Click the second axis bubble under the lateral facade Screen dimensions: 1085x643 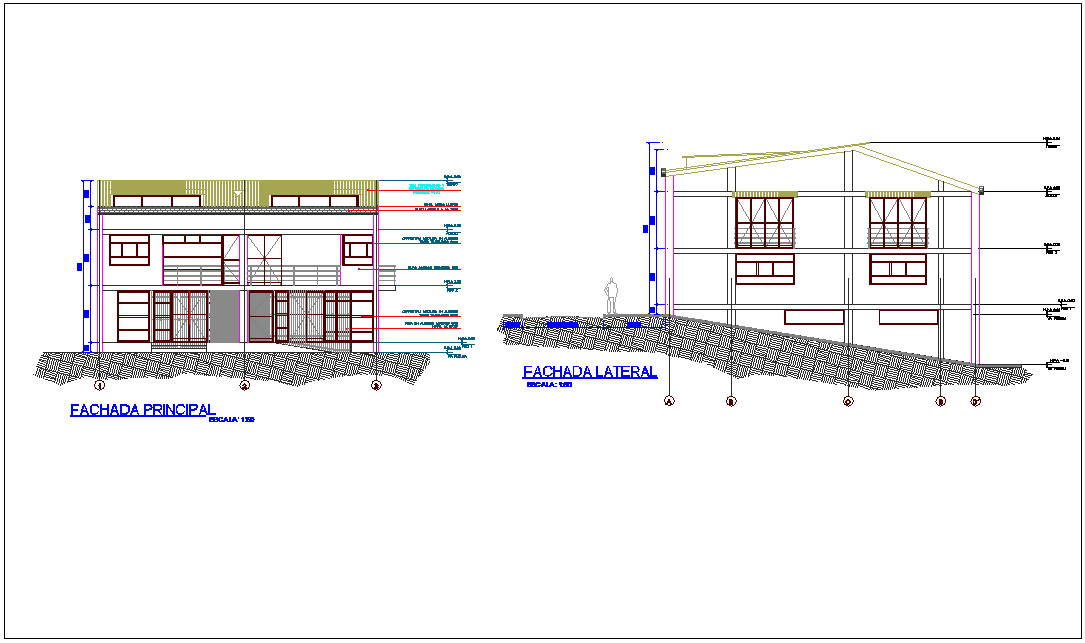731,400
